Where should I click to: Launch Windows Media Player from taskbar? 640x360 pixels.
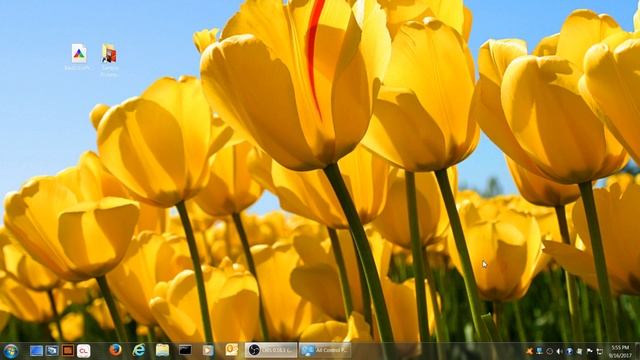(208, 350)
